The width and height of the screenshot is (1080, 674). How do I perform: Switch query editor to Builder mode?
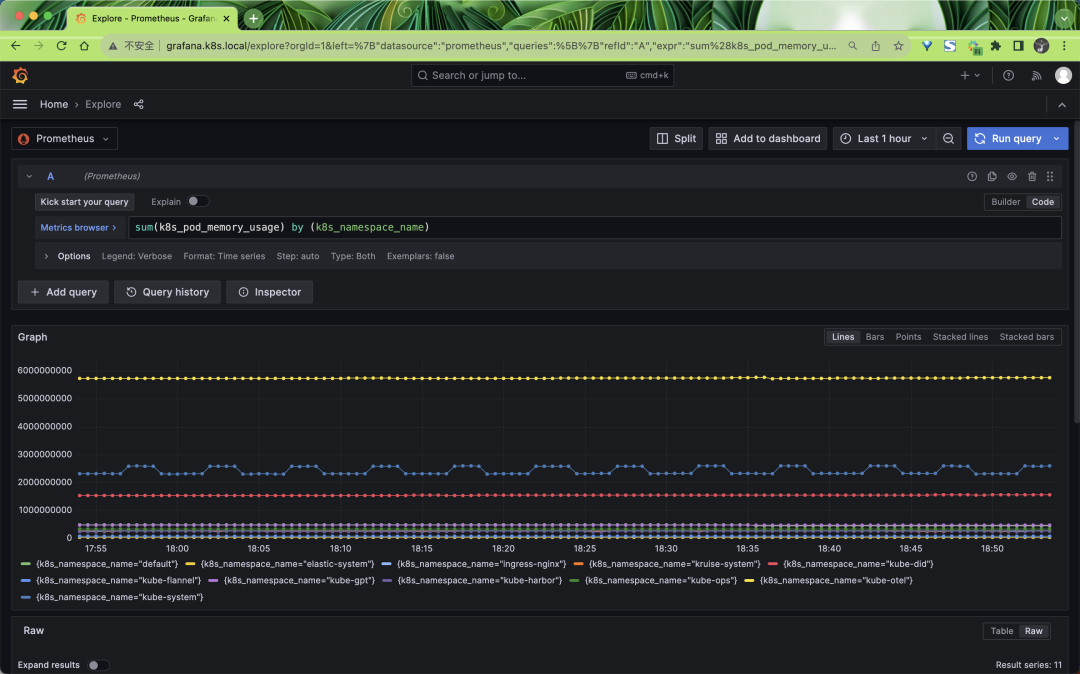point(1005,202)
